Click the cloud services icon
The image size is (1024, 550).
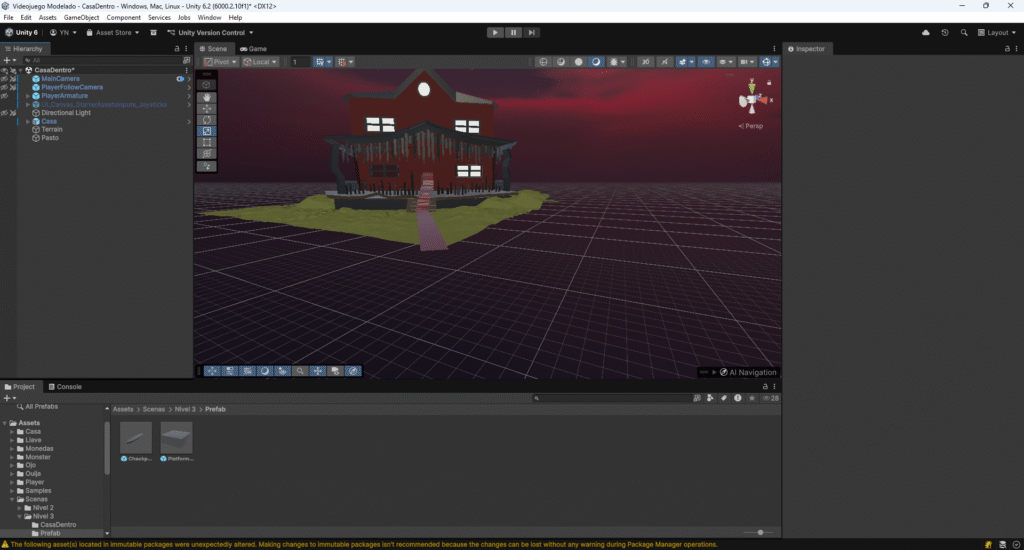click(x=926, y=32)
